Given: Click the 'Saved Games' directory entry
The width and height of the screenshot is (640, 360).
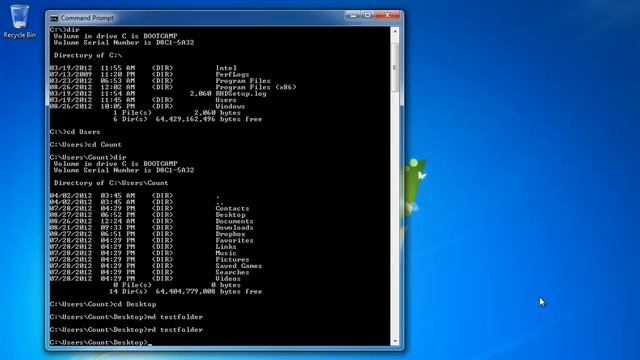Looking at the screenshot, I should coord(238,266).
